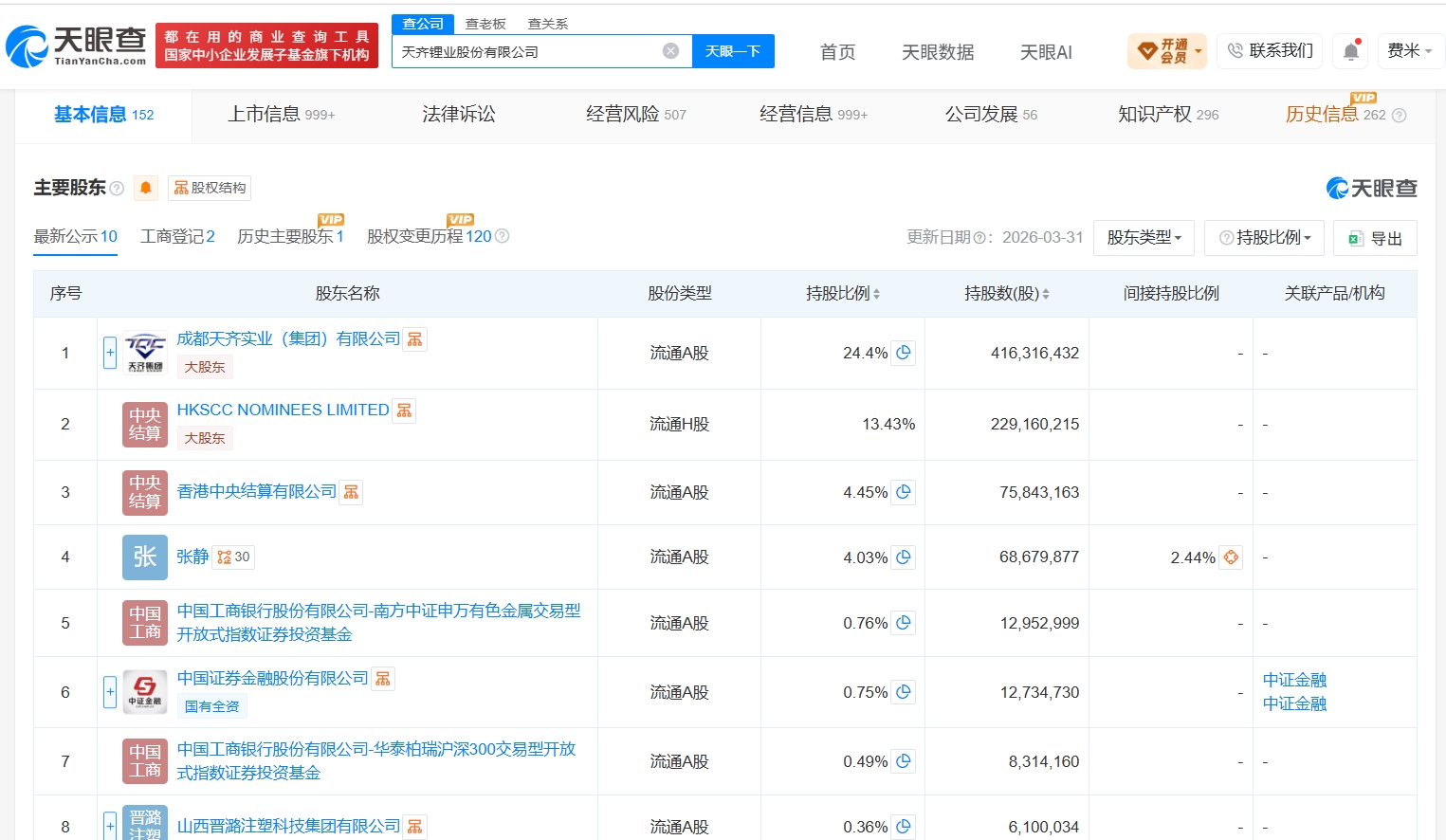Click the TianYanCha logo in header

pyautogui.click(x=76, y=46)
